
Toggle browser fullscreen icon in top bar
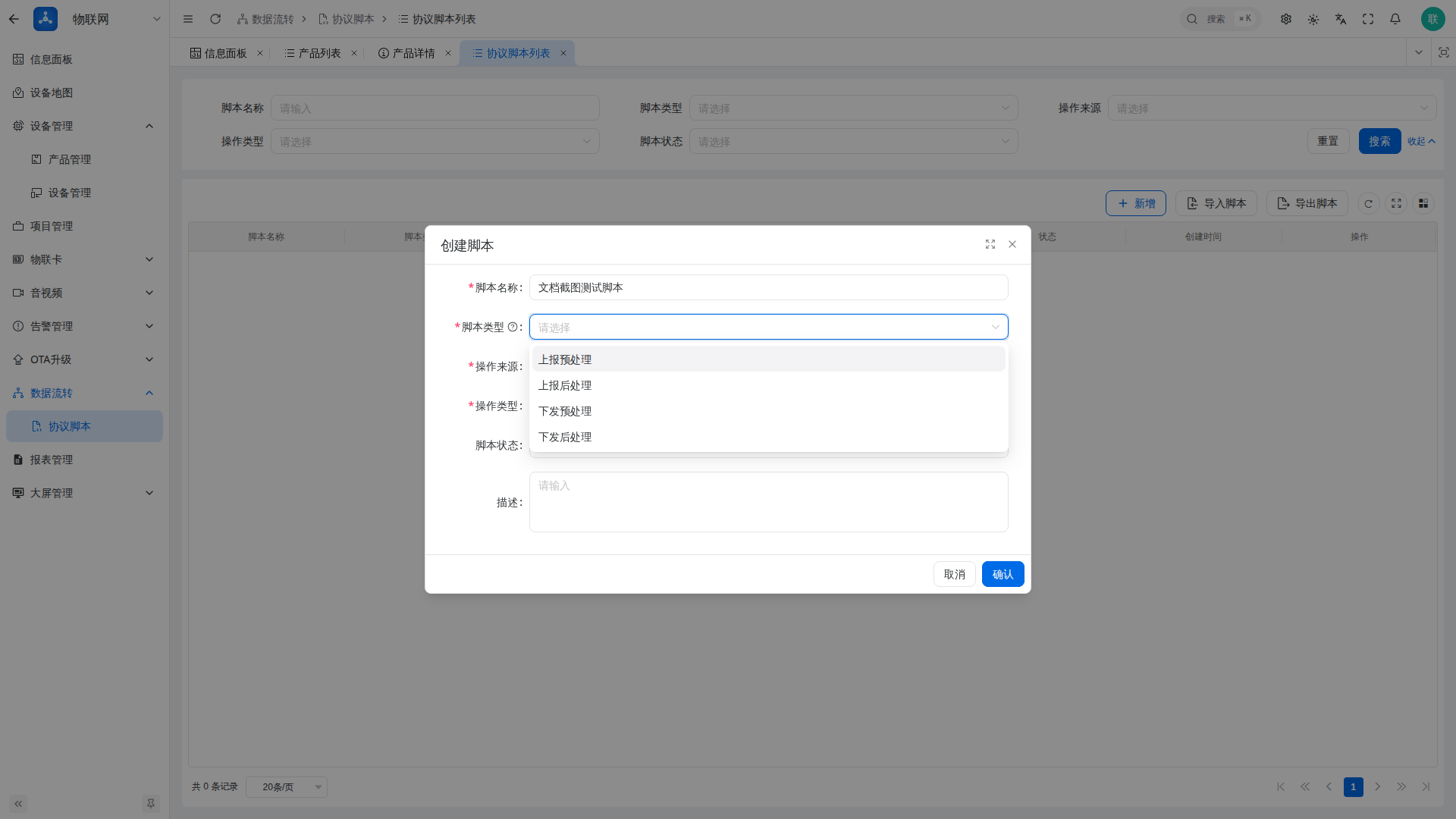(1368, 19)
